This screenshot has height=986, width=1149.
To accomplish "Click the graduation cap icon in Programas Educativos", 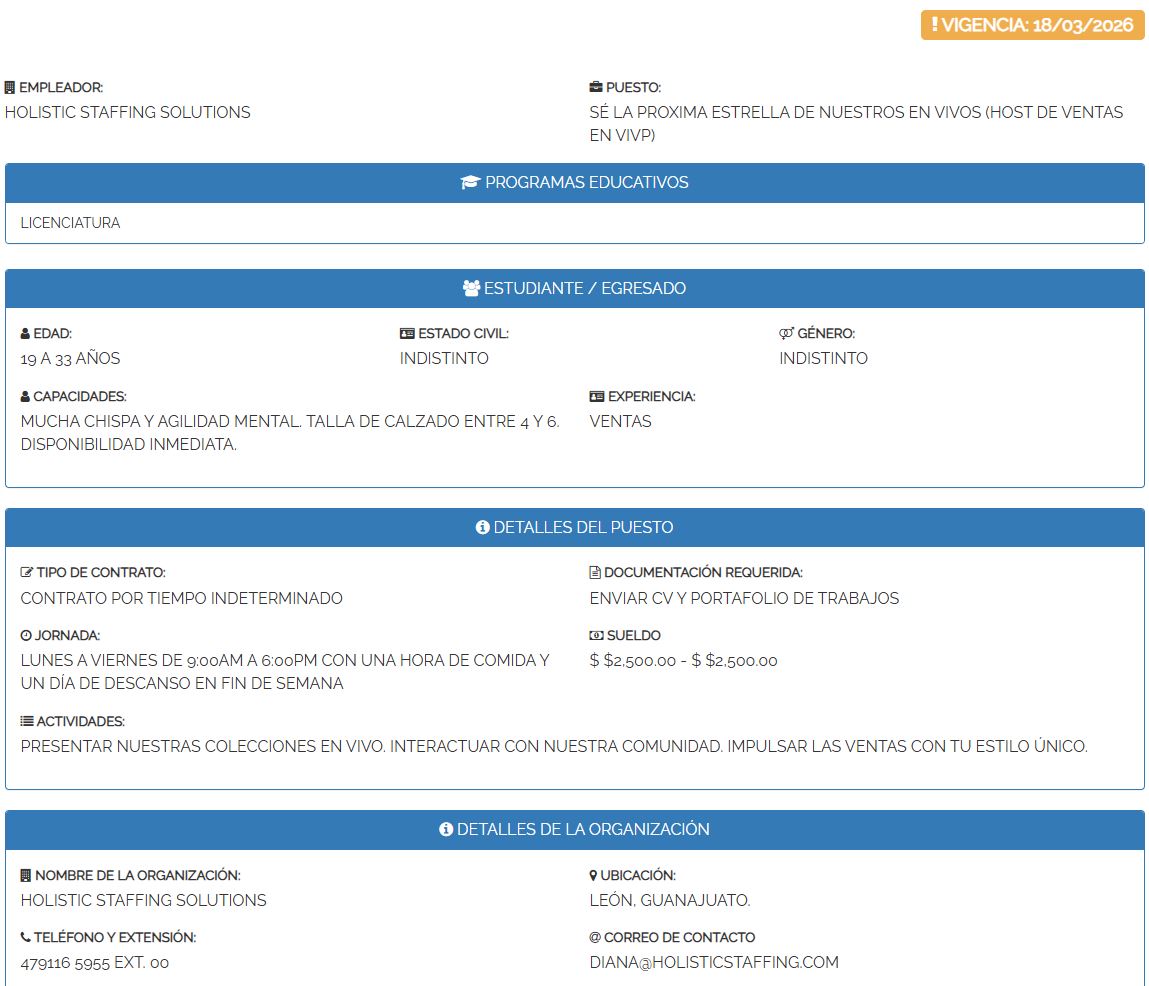I will [x=470, y=183].
